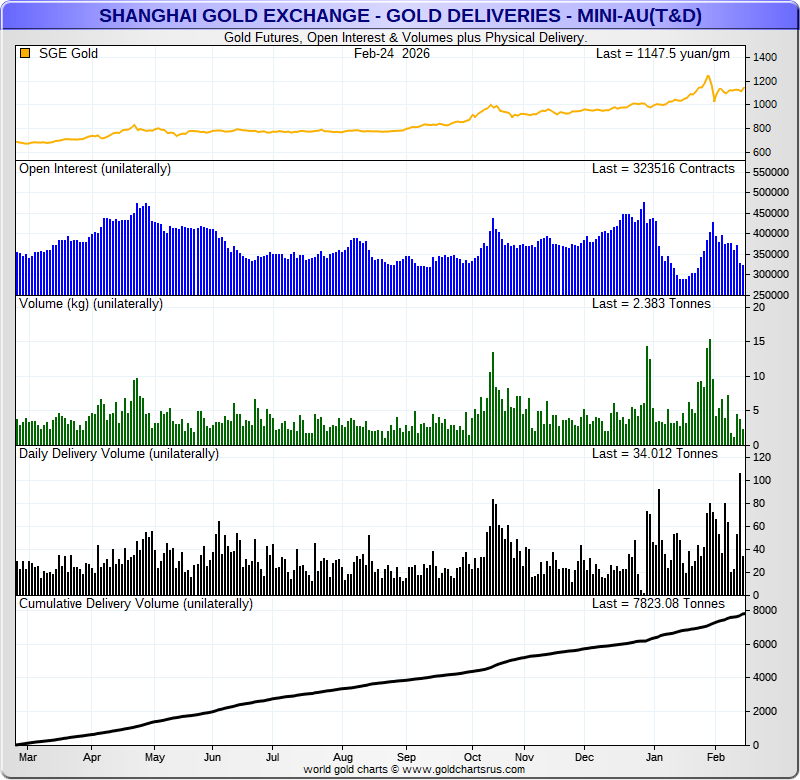Image resolution: width=800 pixels, height=780 pixels.
Task: Click the Gold Futures subtitle text
Action: [x=400, y=37]
